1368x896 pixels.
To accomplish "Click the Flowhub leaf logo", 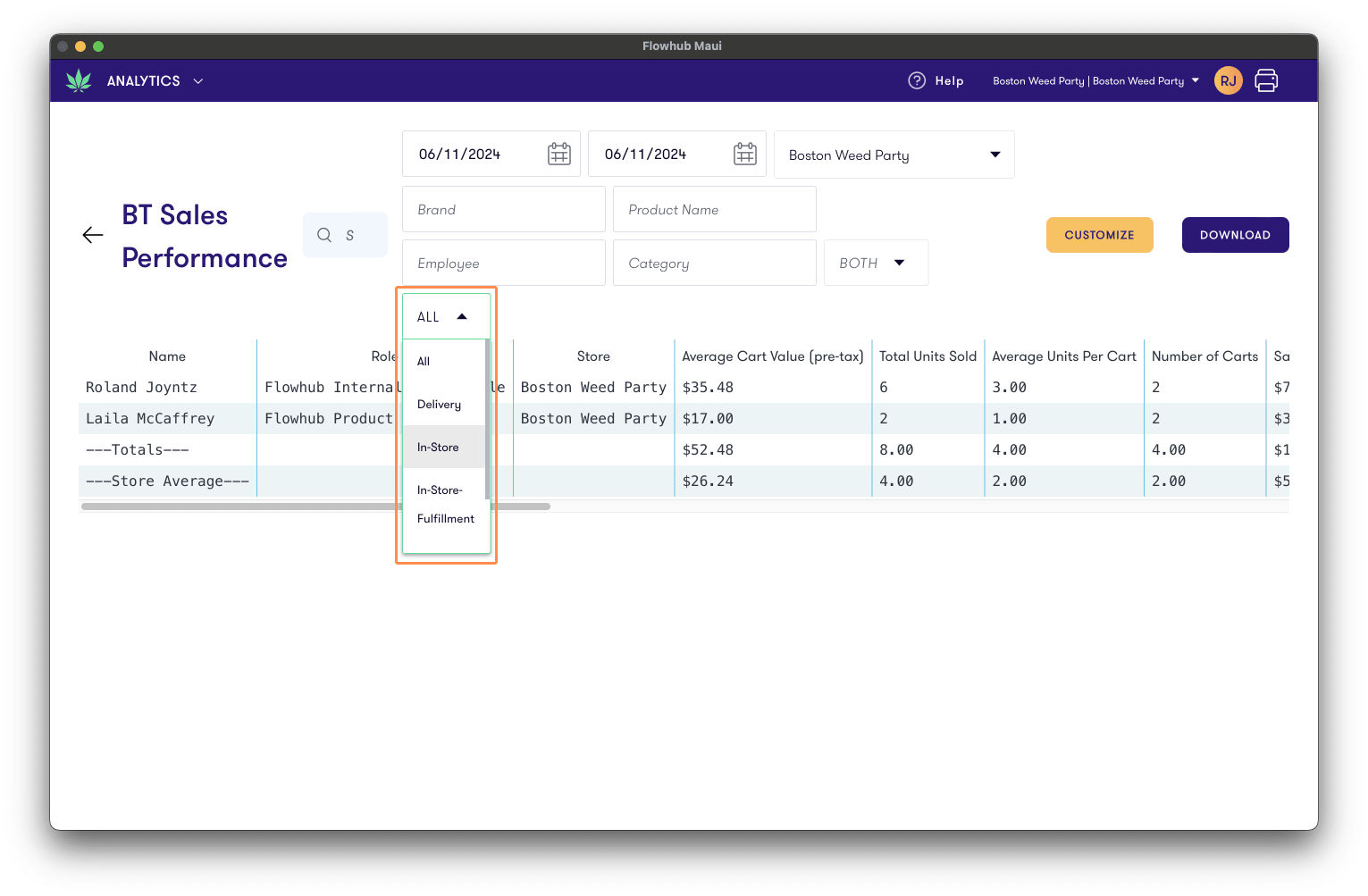I will coord(80,80).
